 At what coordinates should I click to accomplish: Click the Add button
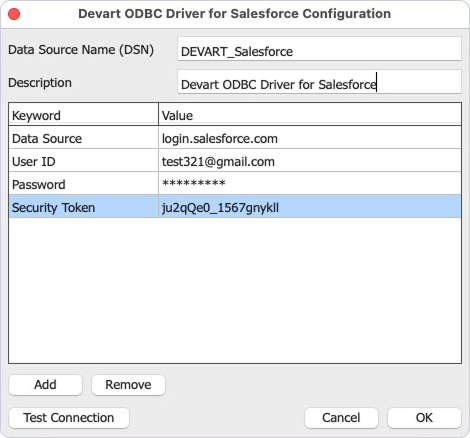point(45,385)
